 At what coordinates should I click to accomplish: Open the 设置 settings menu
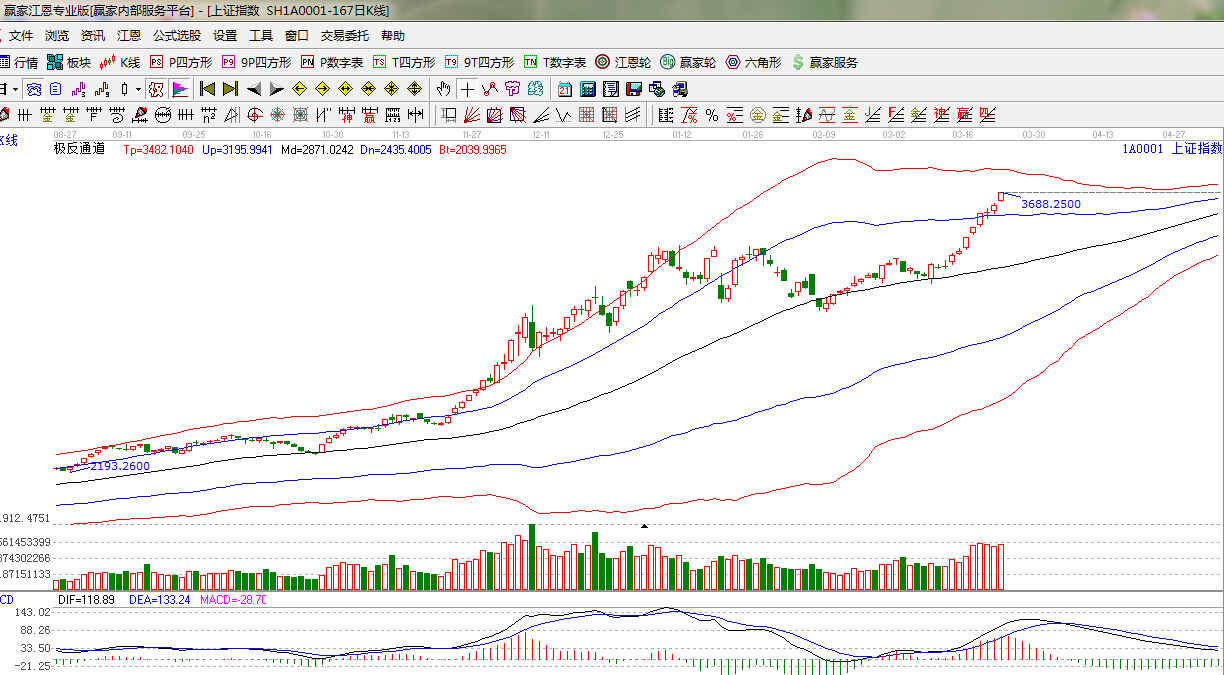(225, 36)
